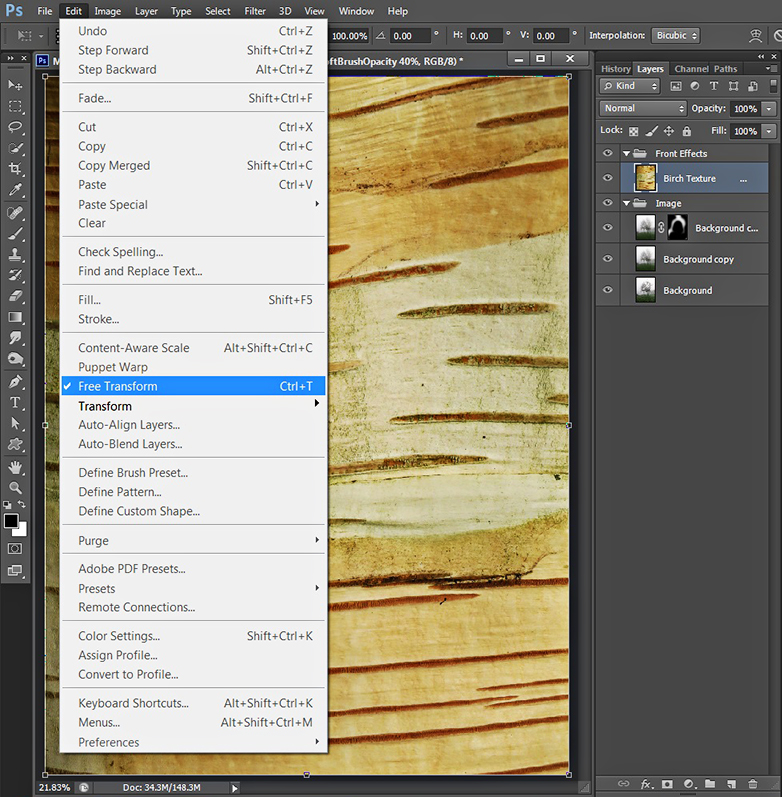This screenshot has width=782, height=797.
Task: Hide the Birch Texture layer
Action: [x=608, y=177]
